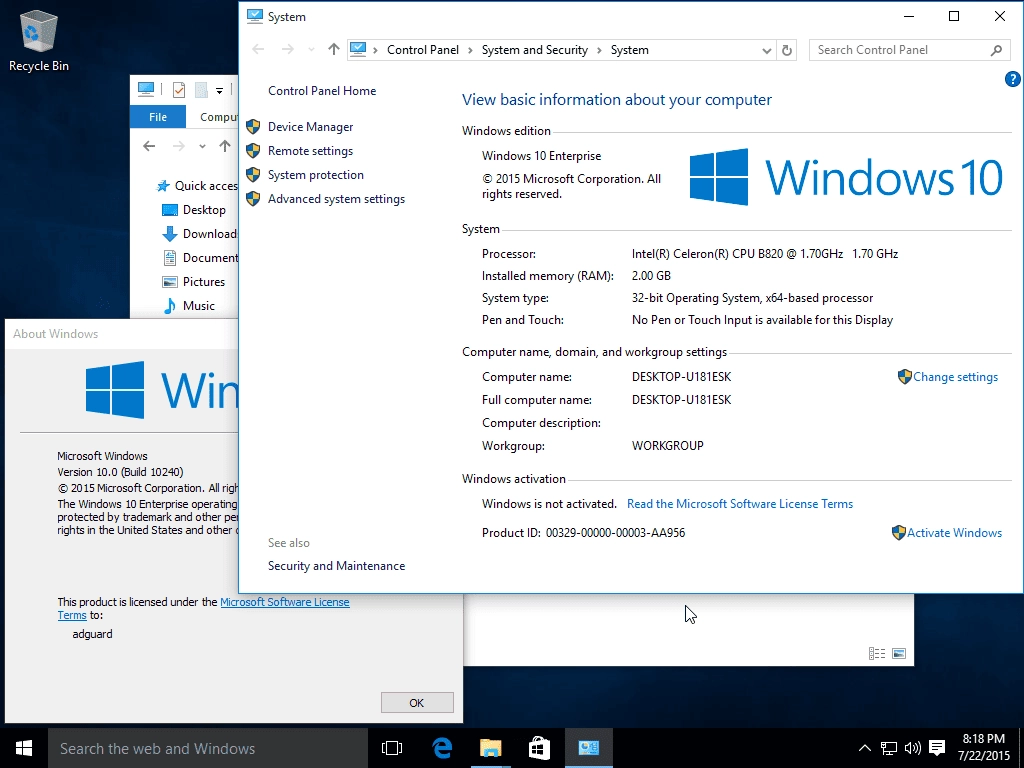This screenshot has height=768, width=1024.
Task: Select Downloads in Explorer navigation pane
Action: click(x=199, y=234)
